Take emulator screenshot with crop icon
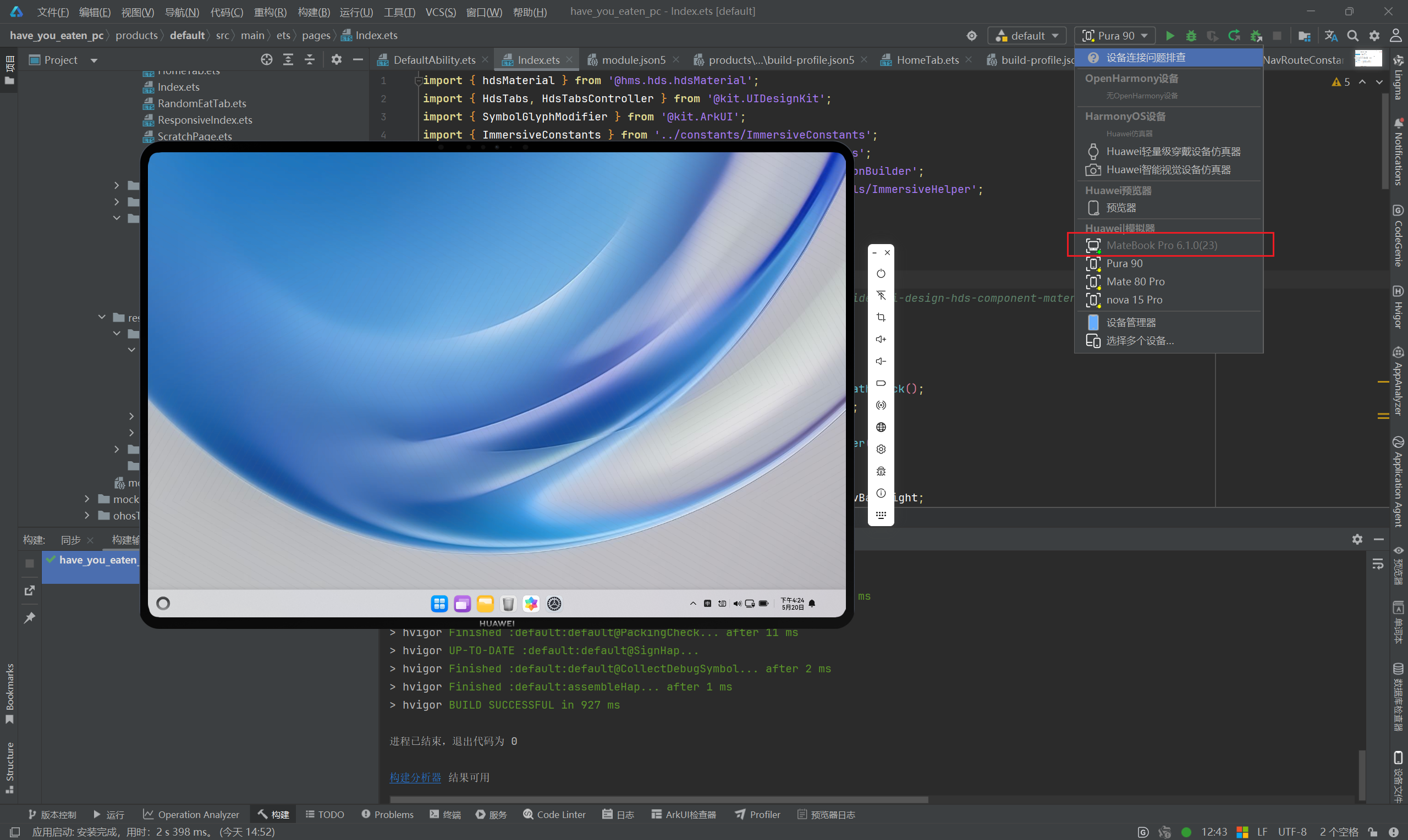Viewport: 1408px width, 840px height. click(881, 317)
